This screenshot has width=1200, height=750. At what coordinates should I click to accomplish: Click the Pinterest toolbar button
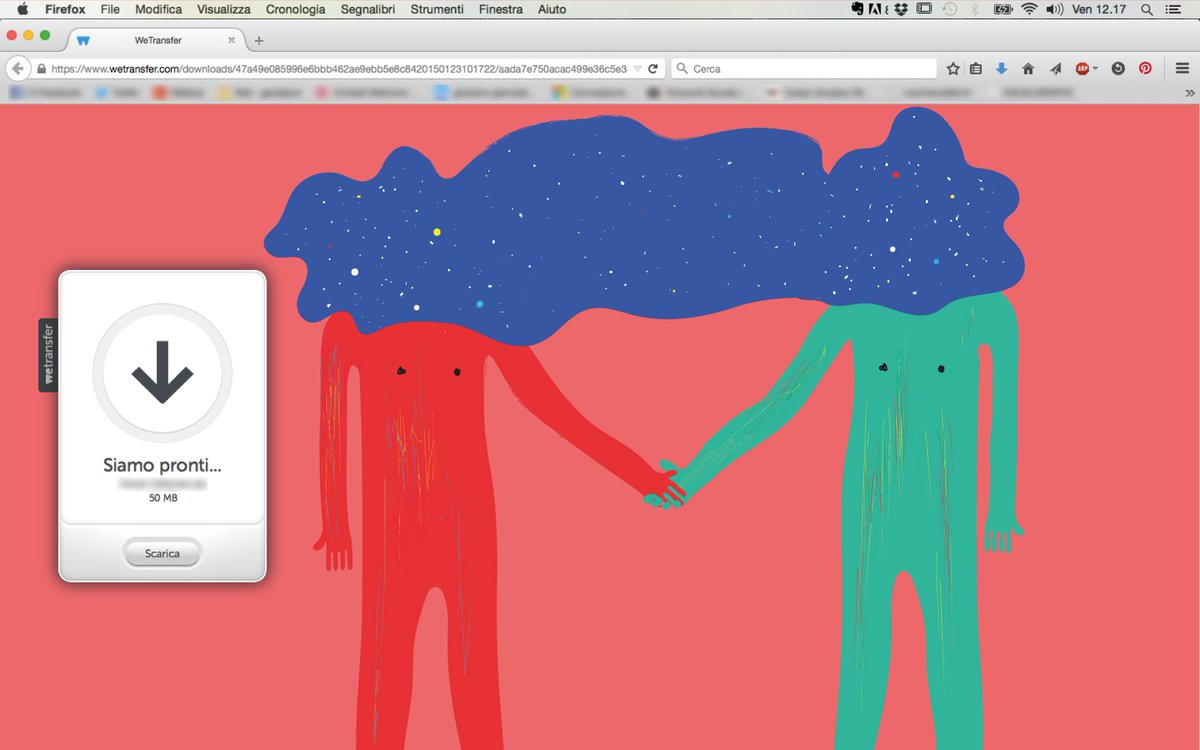coord(1145,69)
